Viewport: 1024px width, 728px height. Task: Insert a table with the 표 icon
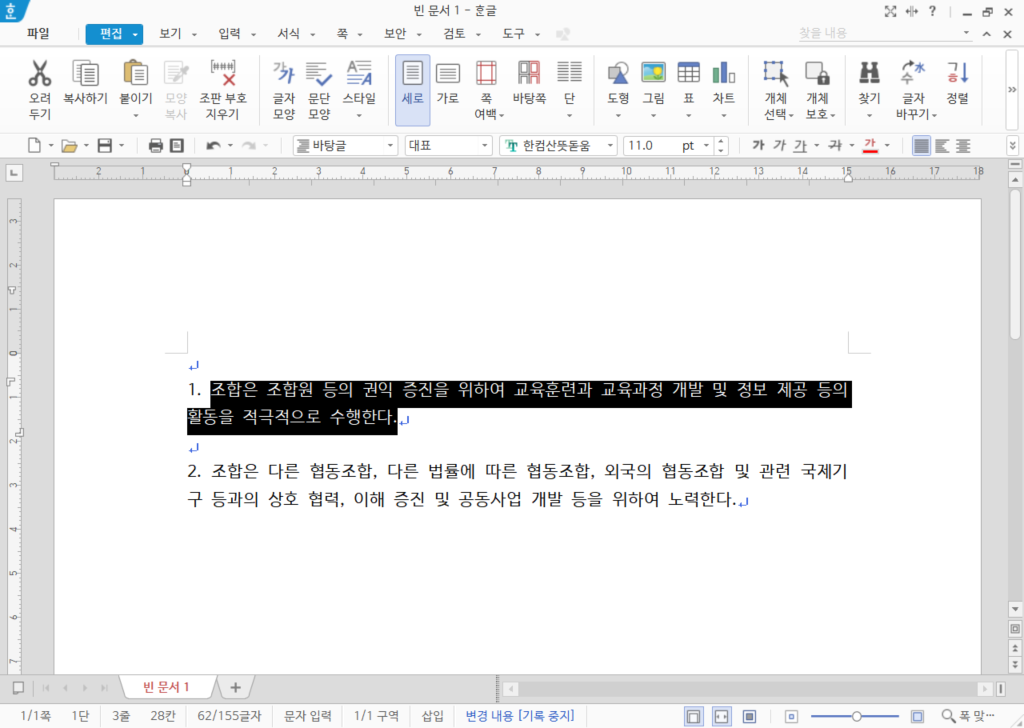coord(688,74)
